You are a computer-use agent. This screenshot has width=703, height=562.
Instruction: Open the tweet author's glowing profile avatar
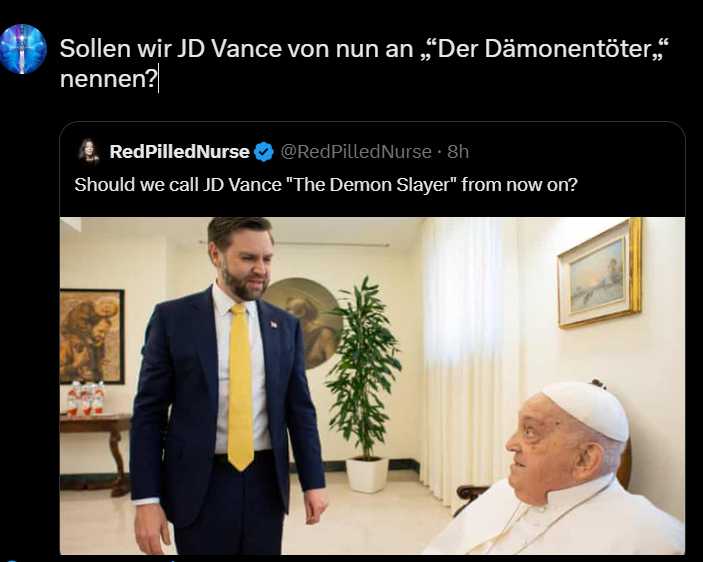(x=22, y=49)
